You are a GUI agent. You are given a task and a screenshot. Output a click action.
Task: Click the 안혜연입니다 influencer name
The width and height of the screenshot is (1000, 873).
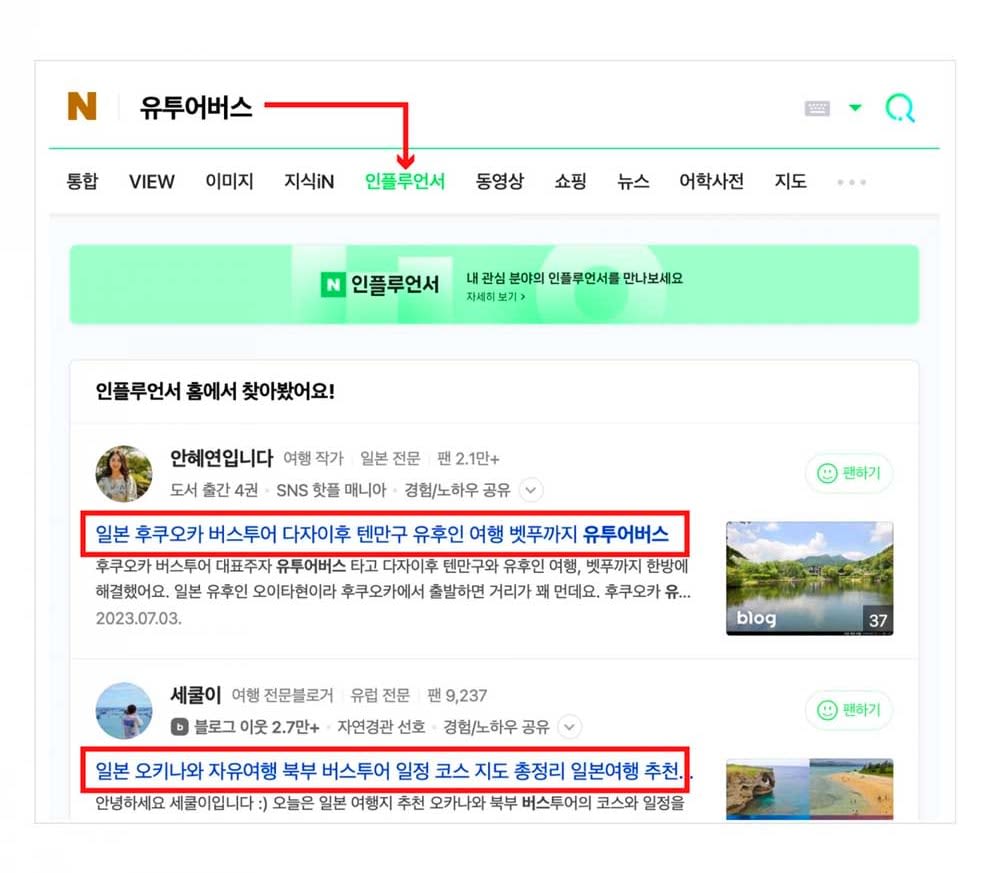(x=221, y=458)
